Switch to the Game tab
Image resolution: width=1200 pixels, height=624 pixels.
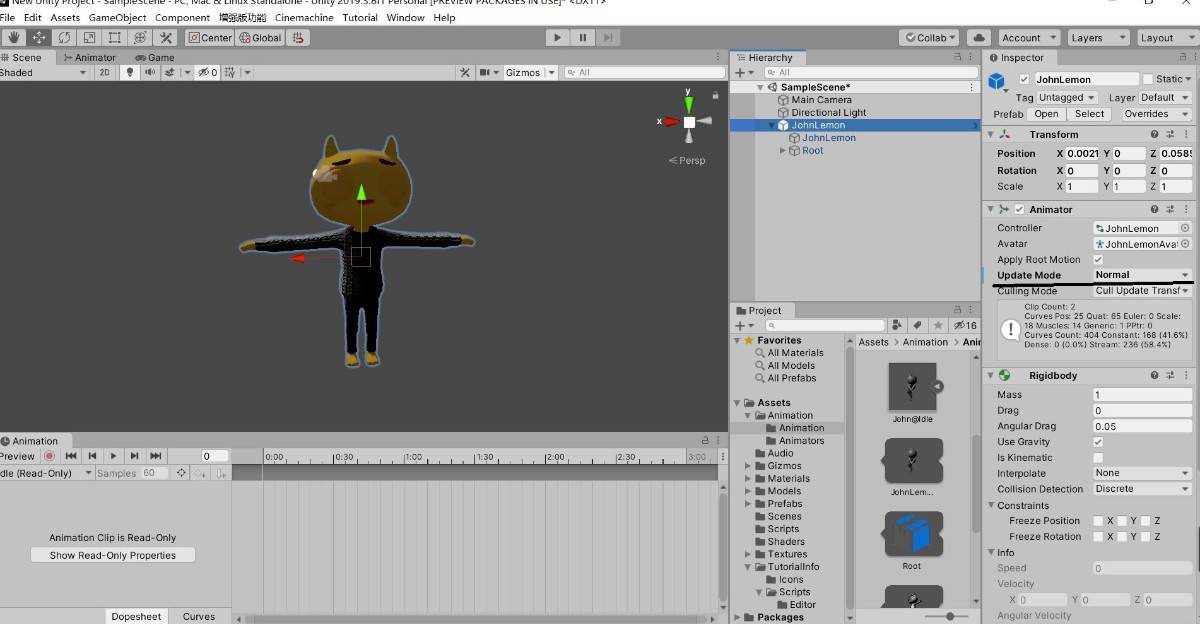[154, 58]
